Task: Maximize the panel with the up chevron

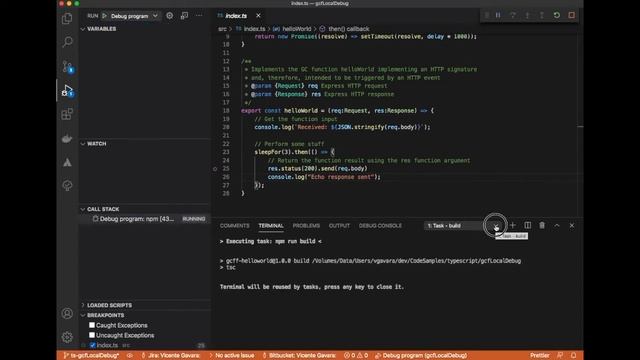Action: click(557, 225)
